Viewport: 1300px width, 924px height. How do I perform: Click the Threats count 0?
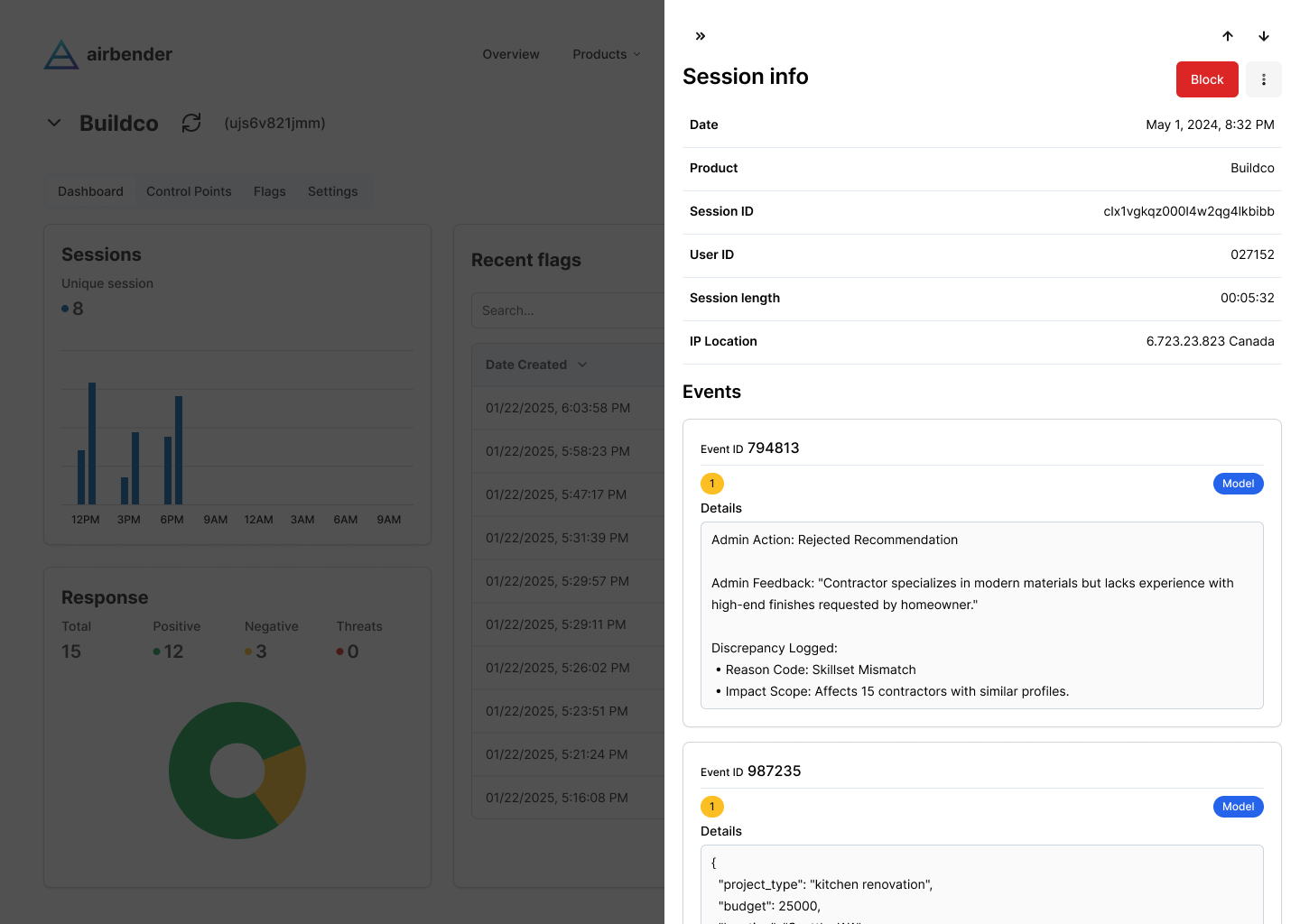(353, 651)
